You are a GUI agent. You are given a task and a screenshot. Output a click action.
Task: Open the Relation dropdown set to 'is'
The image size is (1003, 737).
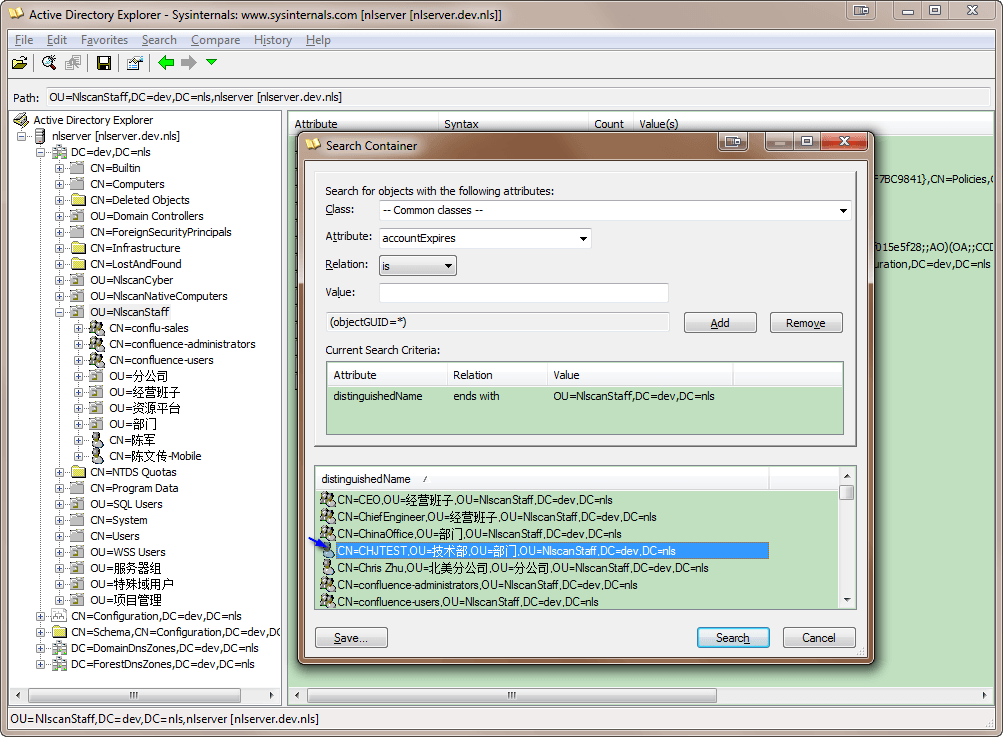click(417, 266)
